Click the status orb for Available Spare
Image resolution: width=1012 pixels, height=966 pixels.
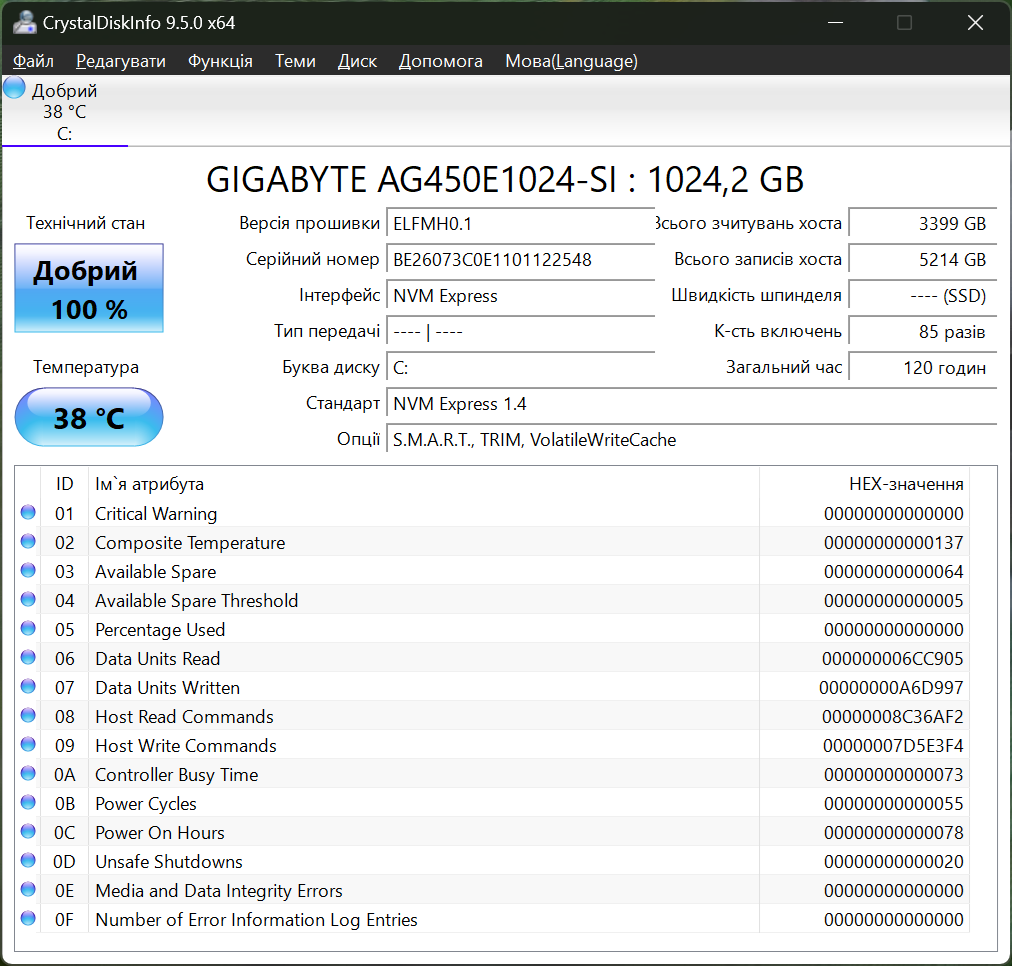pos(28,571)
